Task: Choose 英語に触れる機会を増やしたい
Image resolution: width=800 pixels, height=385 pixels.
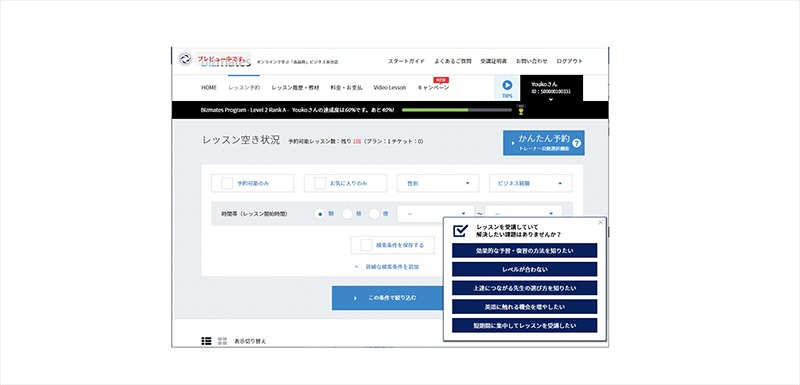Action: [x=524, y=307]
